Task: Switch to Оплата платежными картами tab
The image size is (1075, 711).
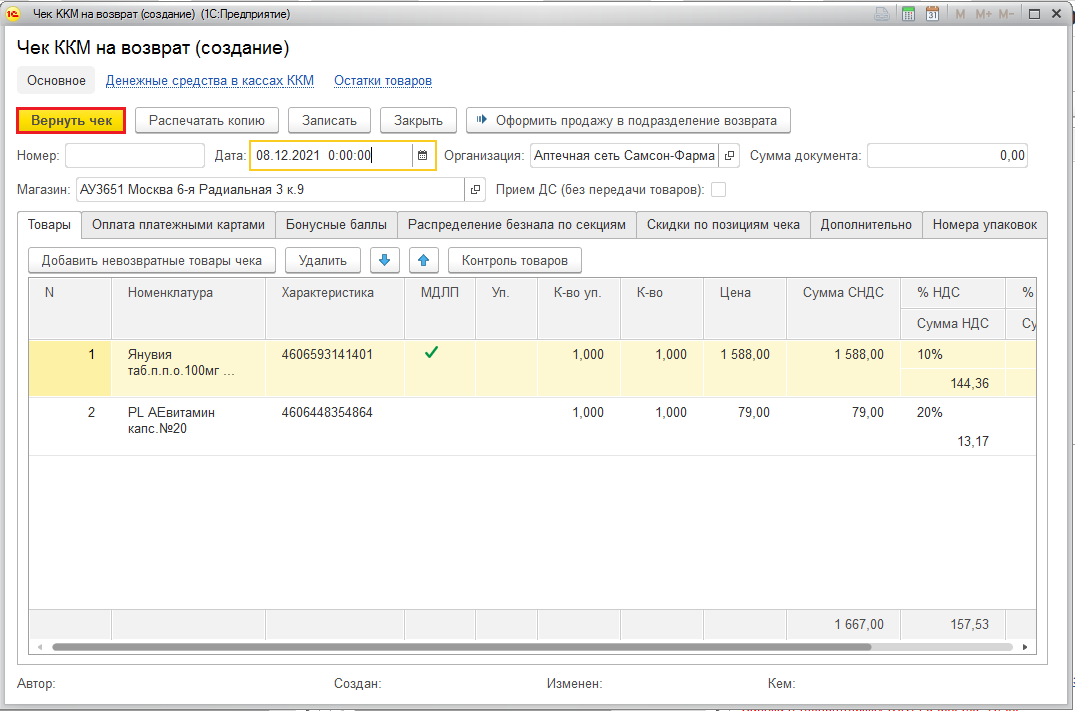Action: pyautogui.click(x=178, y=225)
